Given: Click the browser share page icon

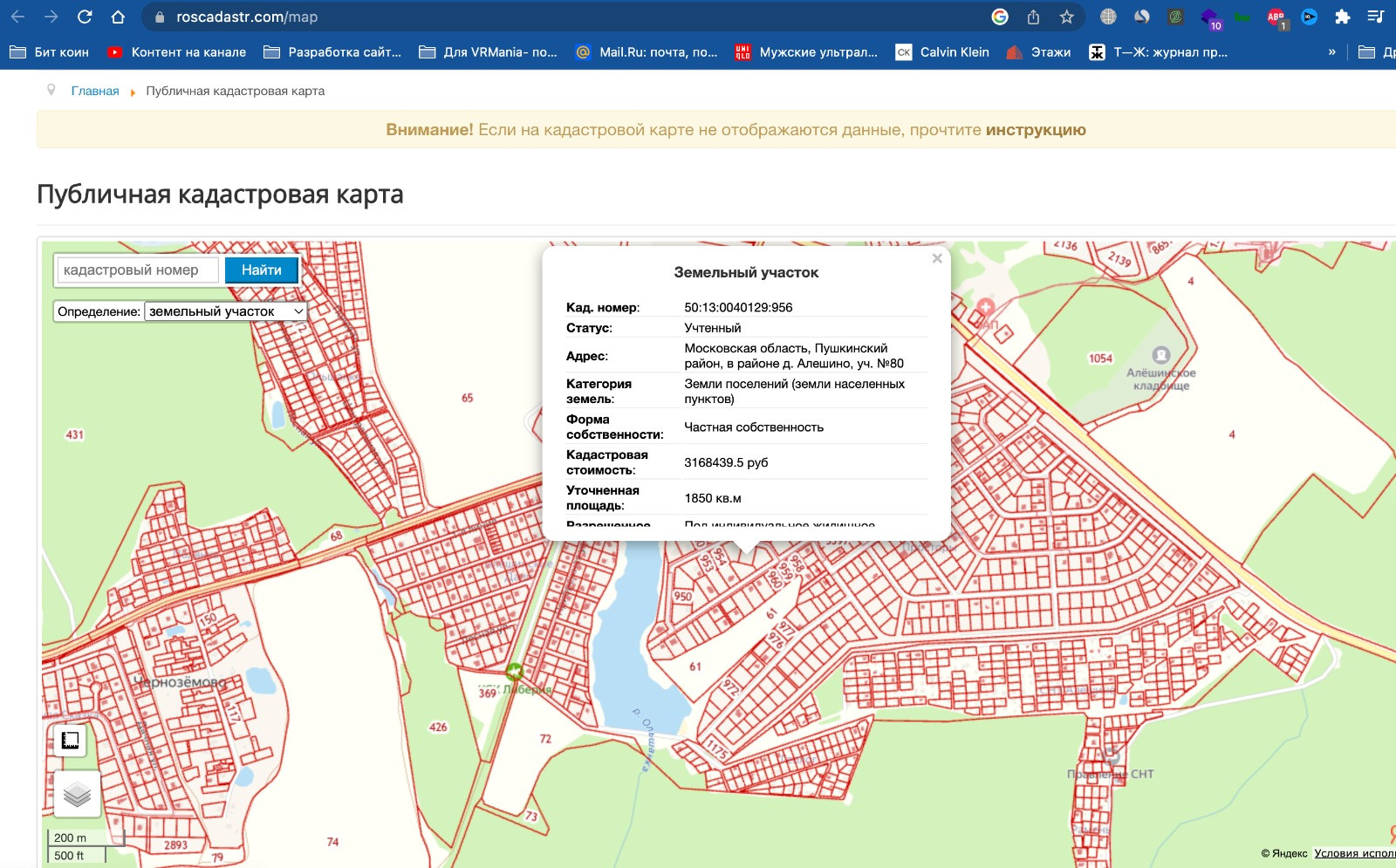Looking at the screenshot, I should pos(1033,17).
